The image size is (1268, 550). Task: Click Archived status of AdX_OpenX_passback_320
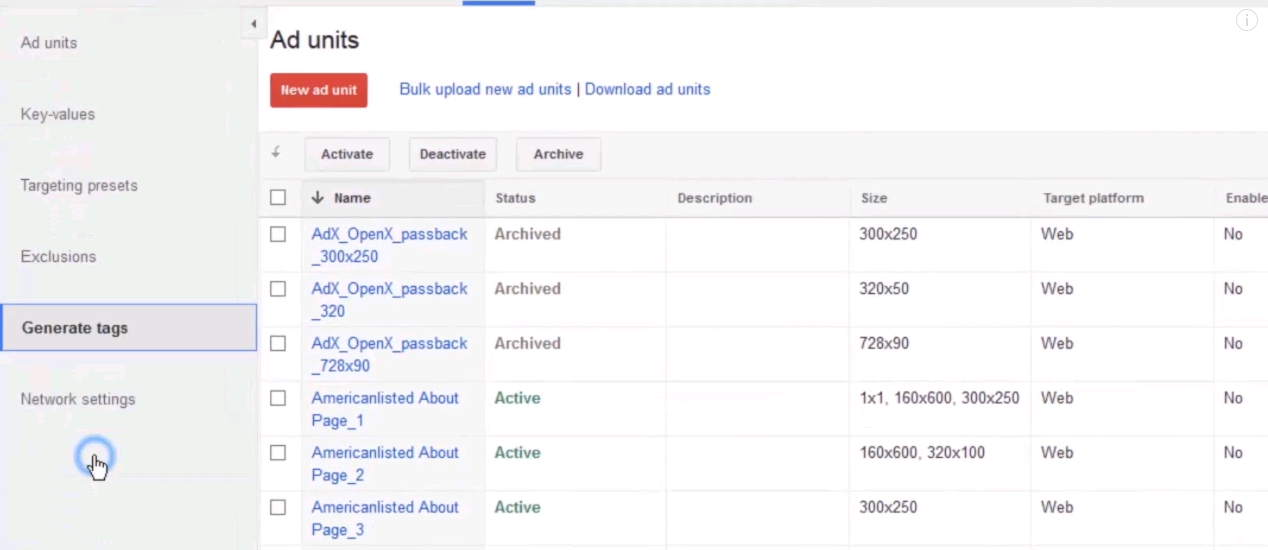pos(527,289)
